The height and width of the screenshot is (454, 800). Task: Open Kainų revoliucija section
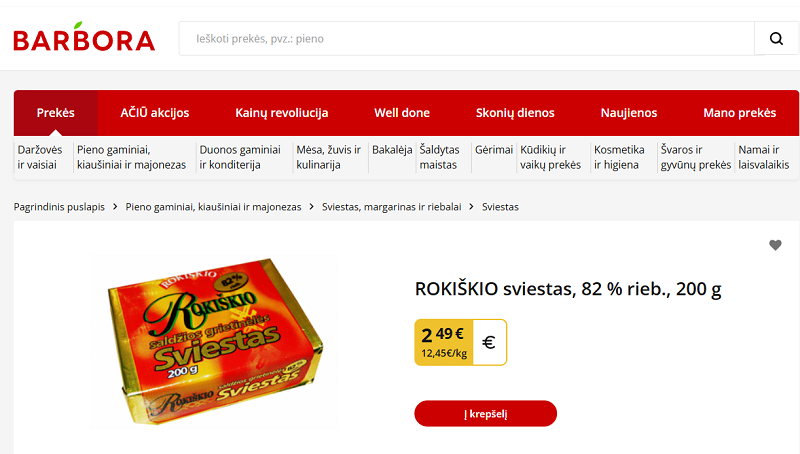click(282, 113)
